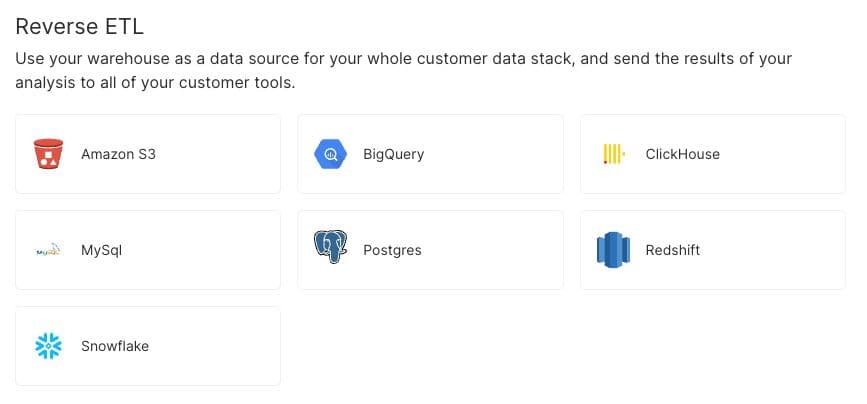Click the Reverse ETL heading
Viewport: 867px width, 404px height.
pos(86,26)
